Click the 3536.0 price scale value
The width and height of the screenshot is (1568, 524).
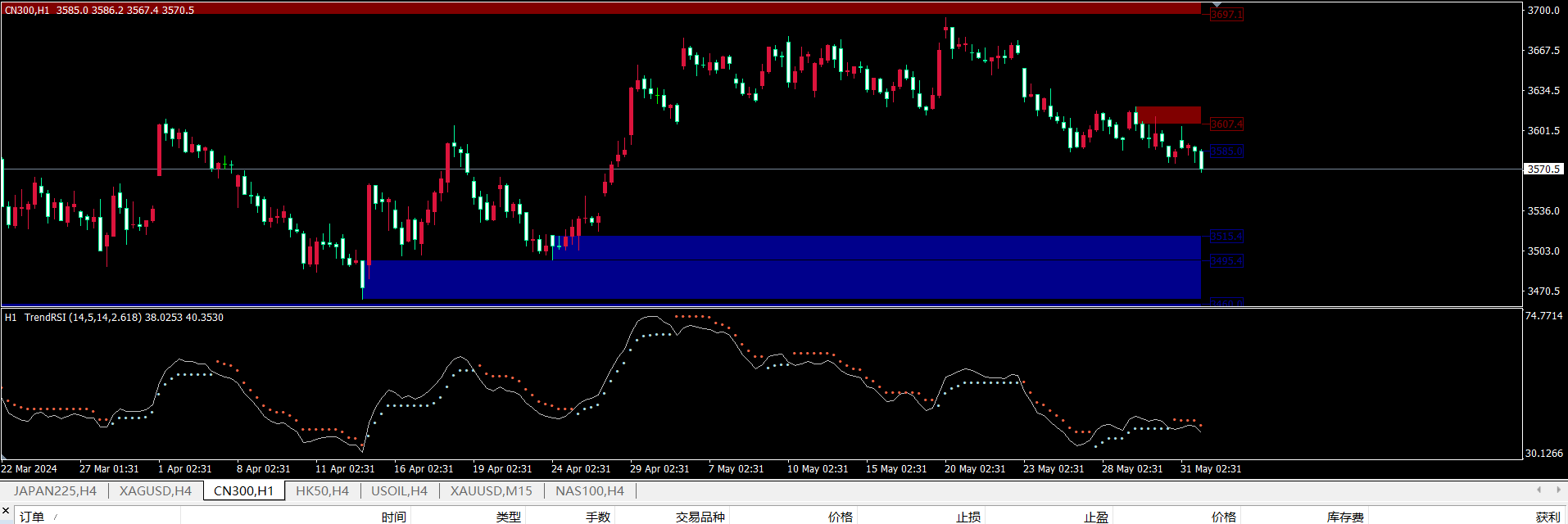coord(1543,210)
